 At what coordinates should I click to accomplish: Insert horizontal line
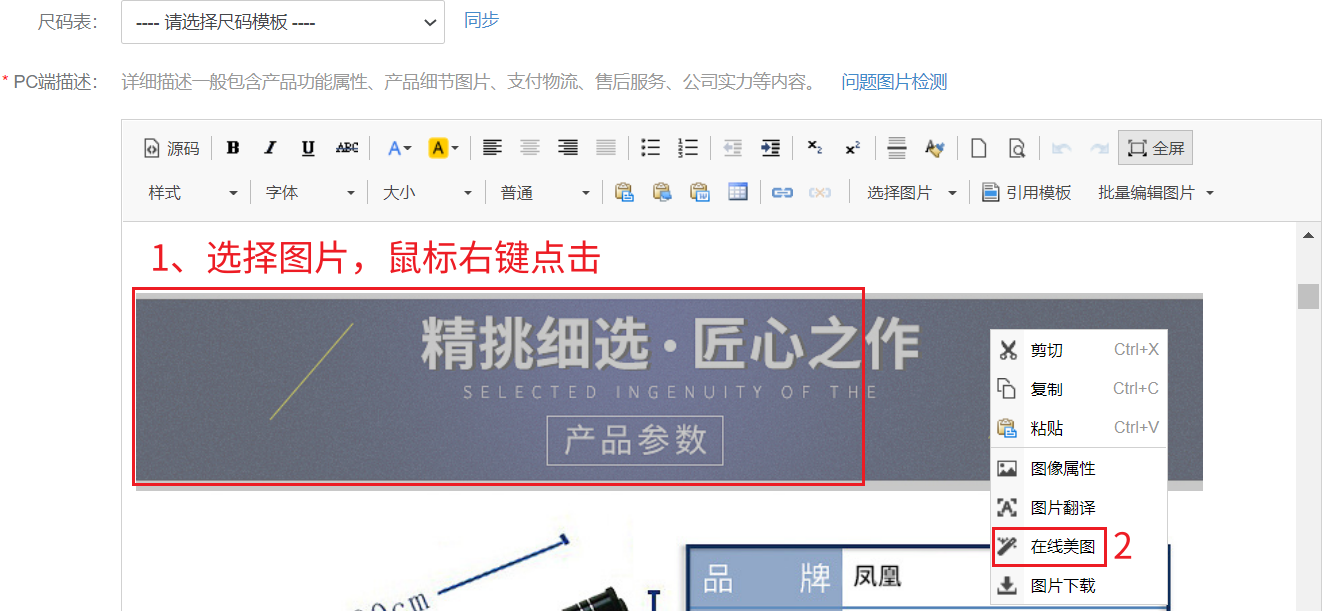897,148
